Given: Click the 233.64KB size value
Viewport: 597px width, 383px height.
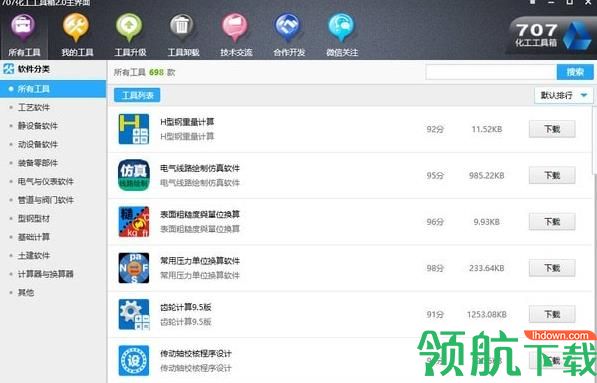Looking at the screenshot, I should [x=487, y=268].
